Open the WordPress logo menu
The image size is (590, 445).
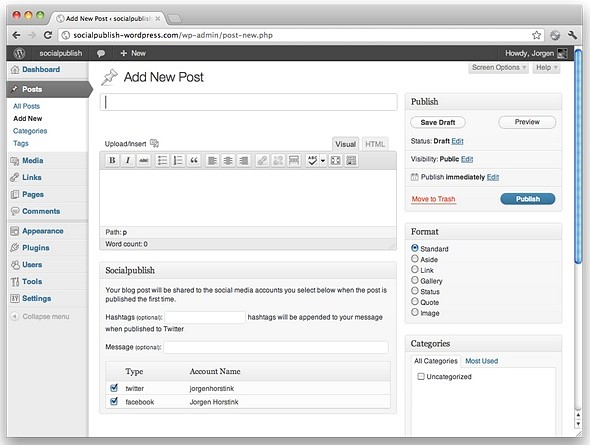[x=20, y=53]
